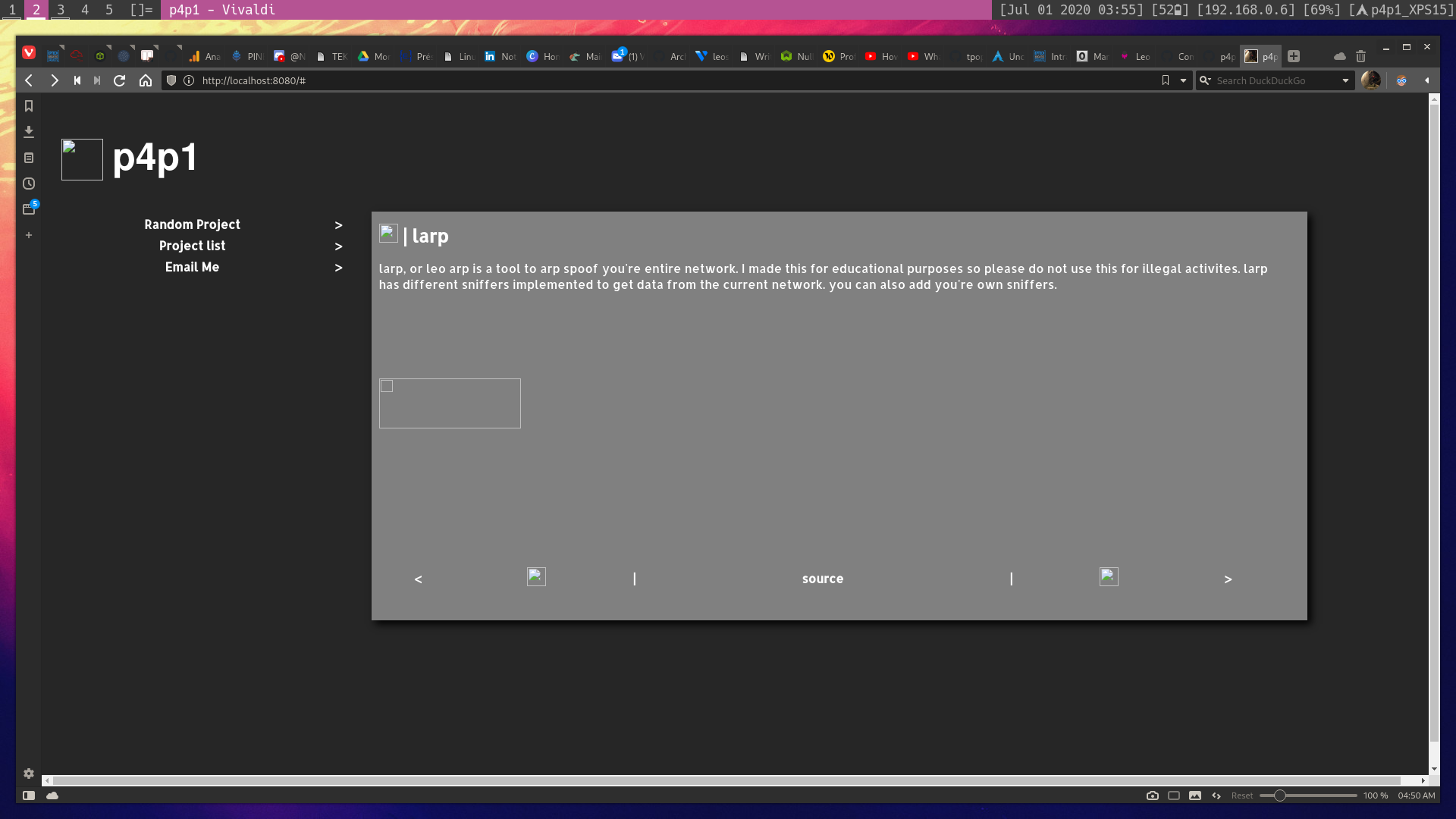This screenshot has width=1456, height=819.
Task: Open the Vivaldi menu icon
Action: [x=29, y=52]
